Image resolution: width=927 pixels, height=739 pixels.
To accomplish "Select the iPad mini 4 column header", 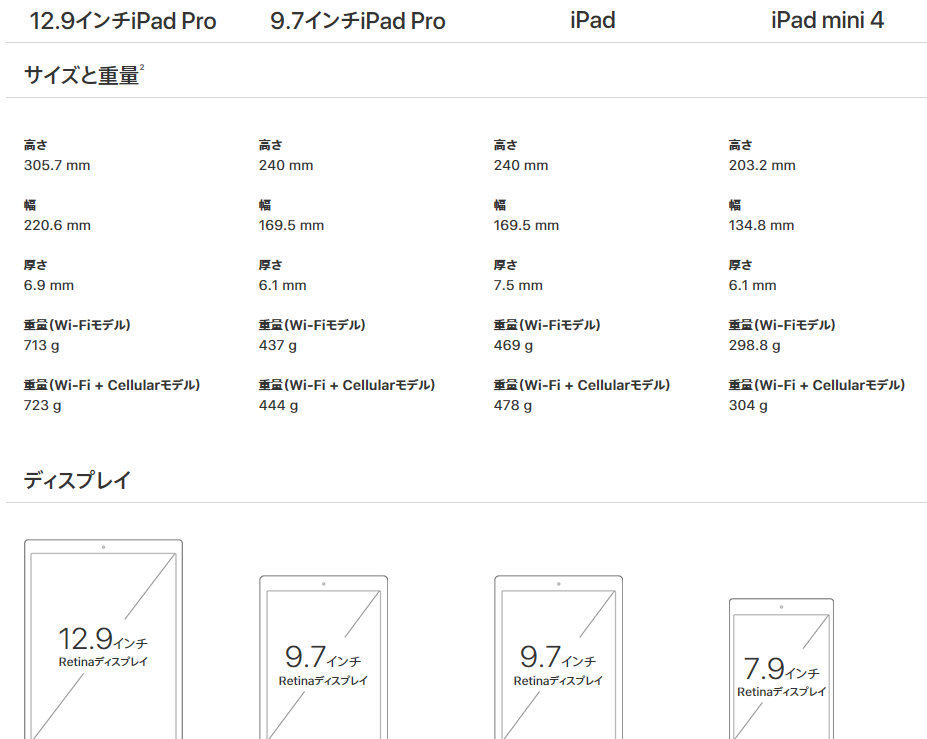I will 828,21.
